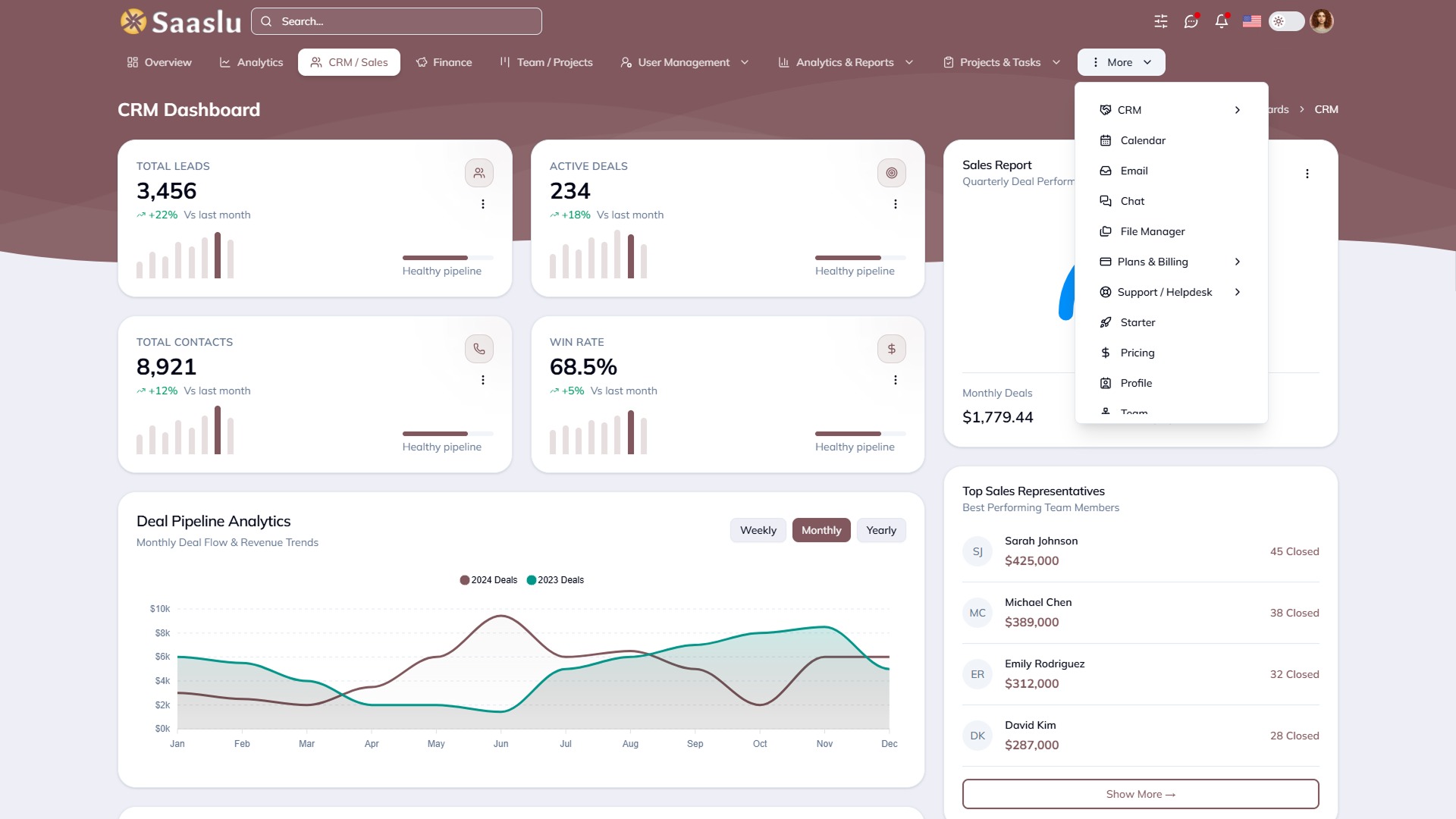Click the '45 Closed' text
1456x819 pixels.
coord(1294,551)
